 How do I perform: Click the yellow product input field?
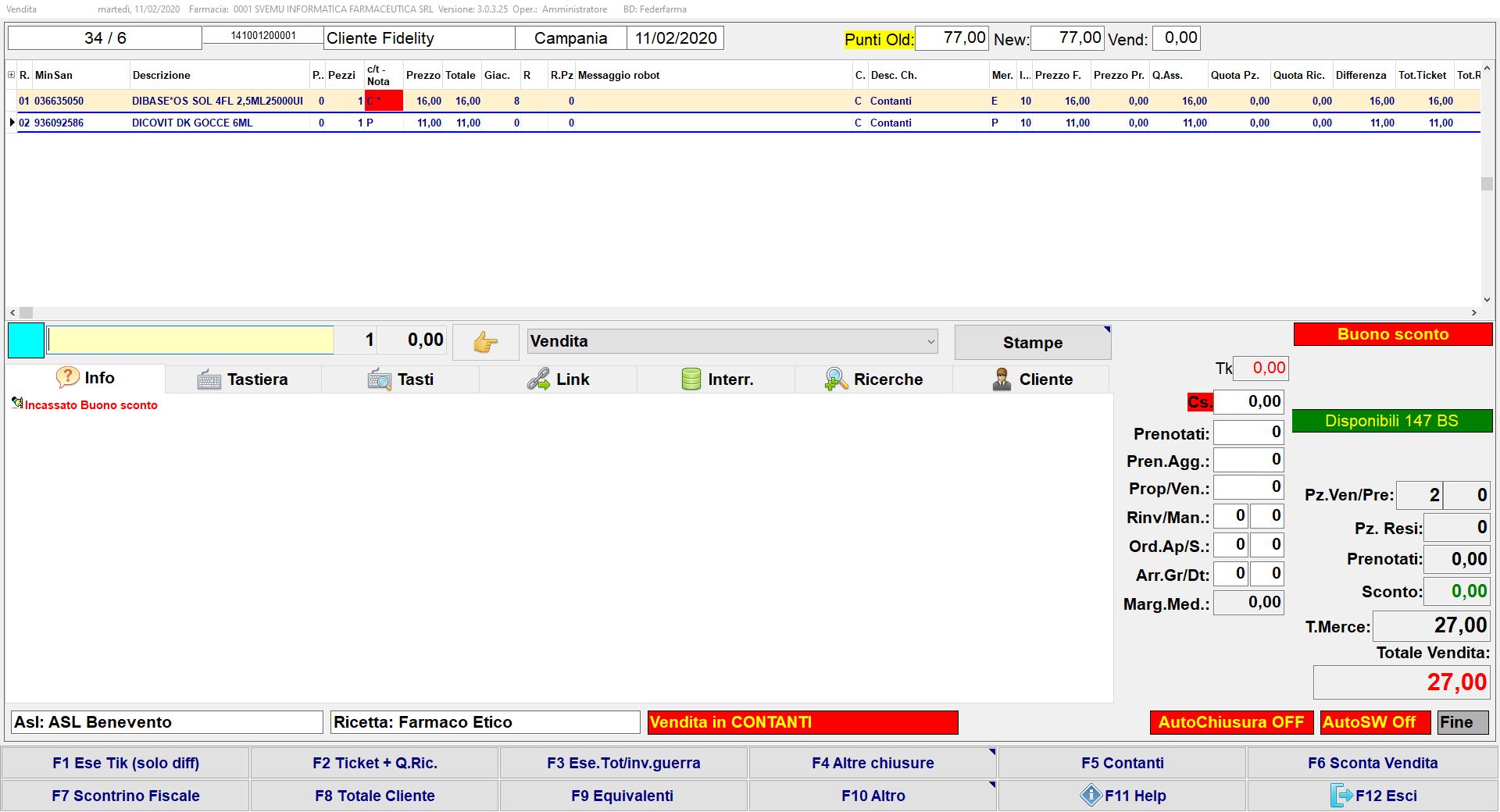tap(191, 340)
